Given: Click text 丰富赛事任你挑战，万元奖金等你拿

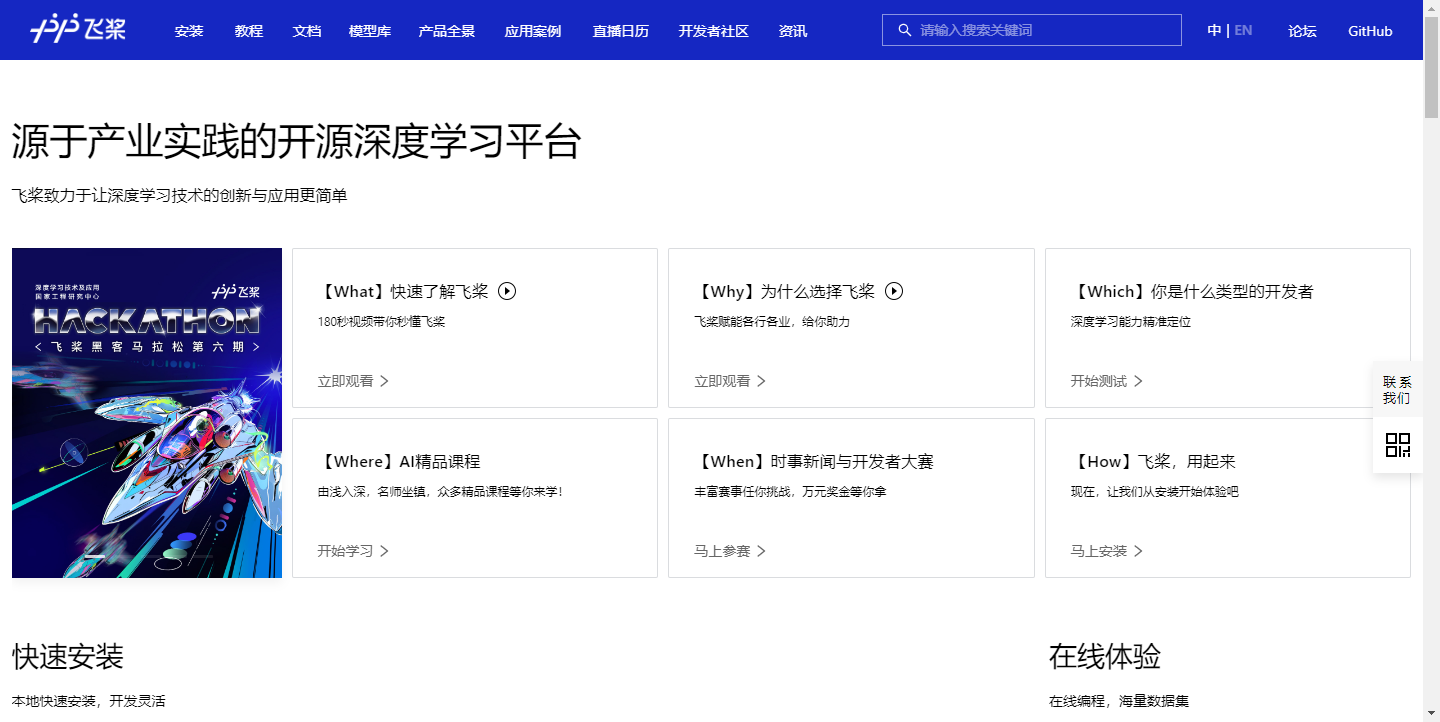Looking at the screenshot, I should pyautogui.click(x=790, y=492).
